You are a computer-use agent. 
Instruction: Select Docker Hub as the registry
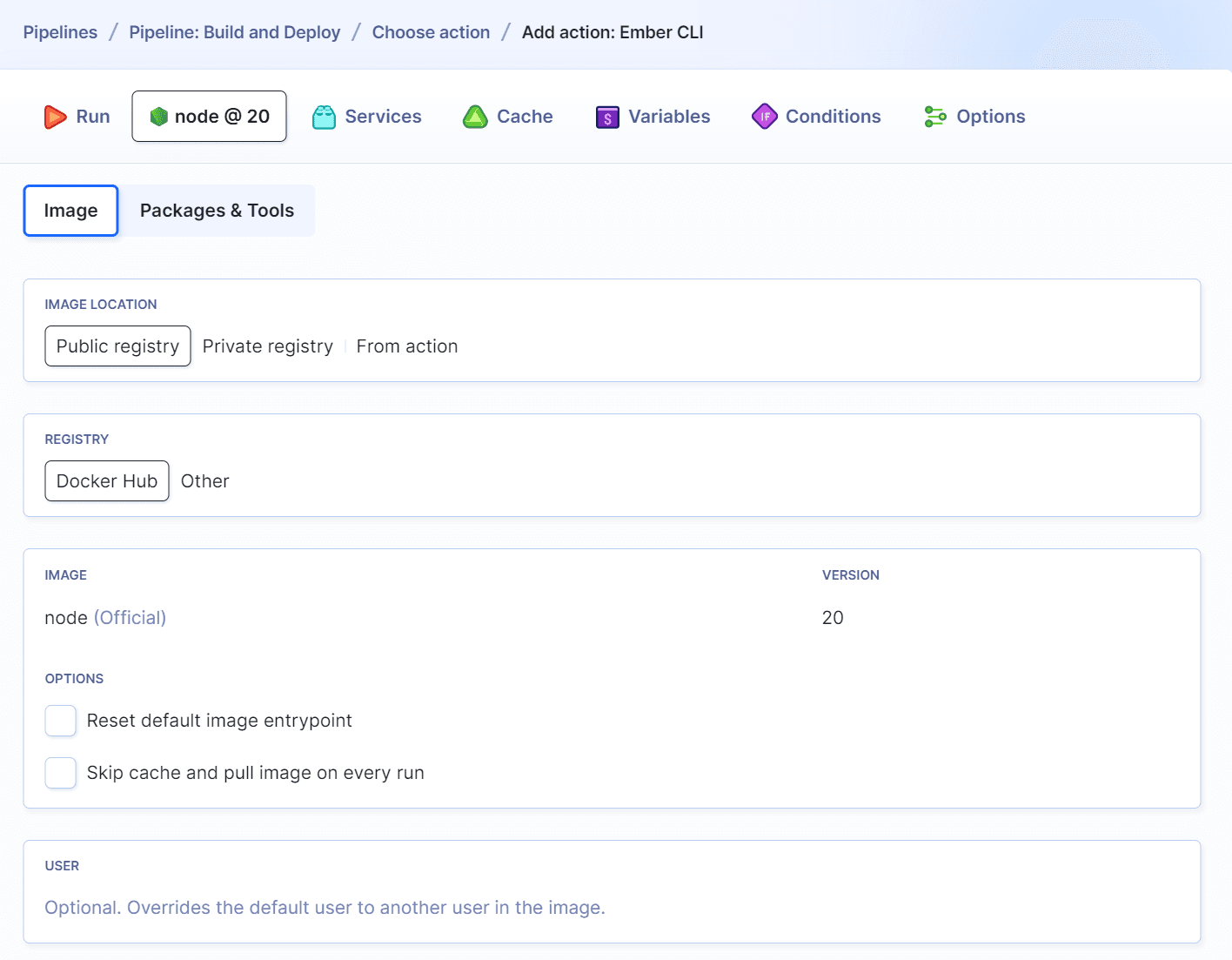point(106,480)
